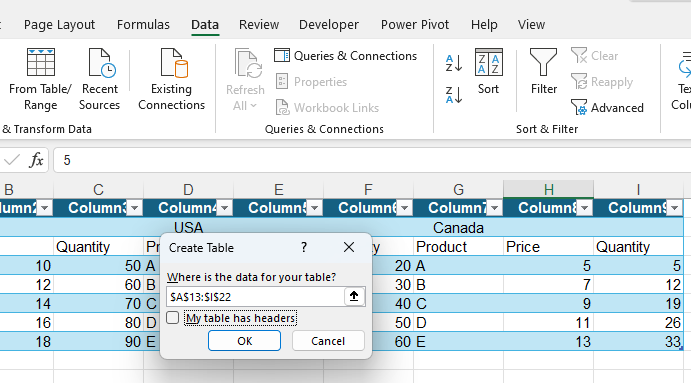Select the Data tab
Viewport: 691px width, 383px height.
(x=205, y=25)
